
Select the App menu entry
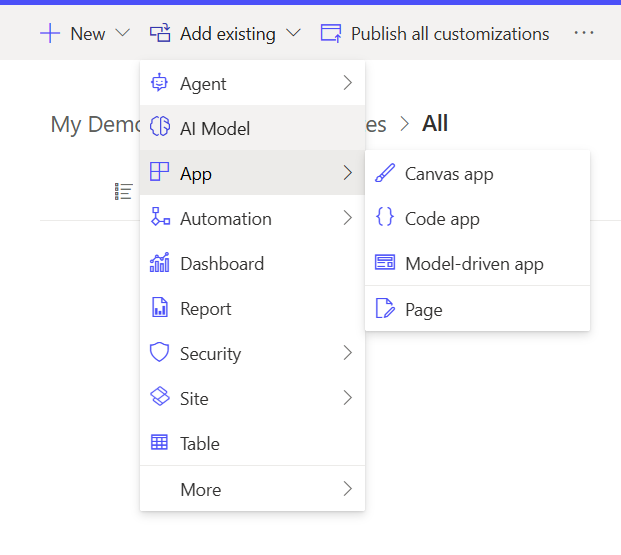click(x=252, y=173)
